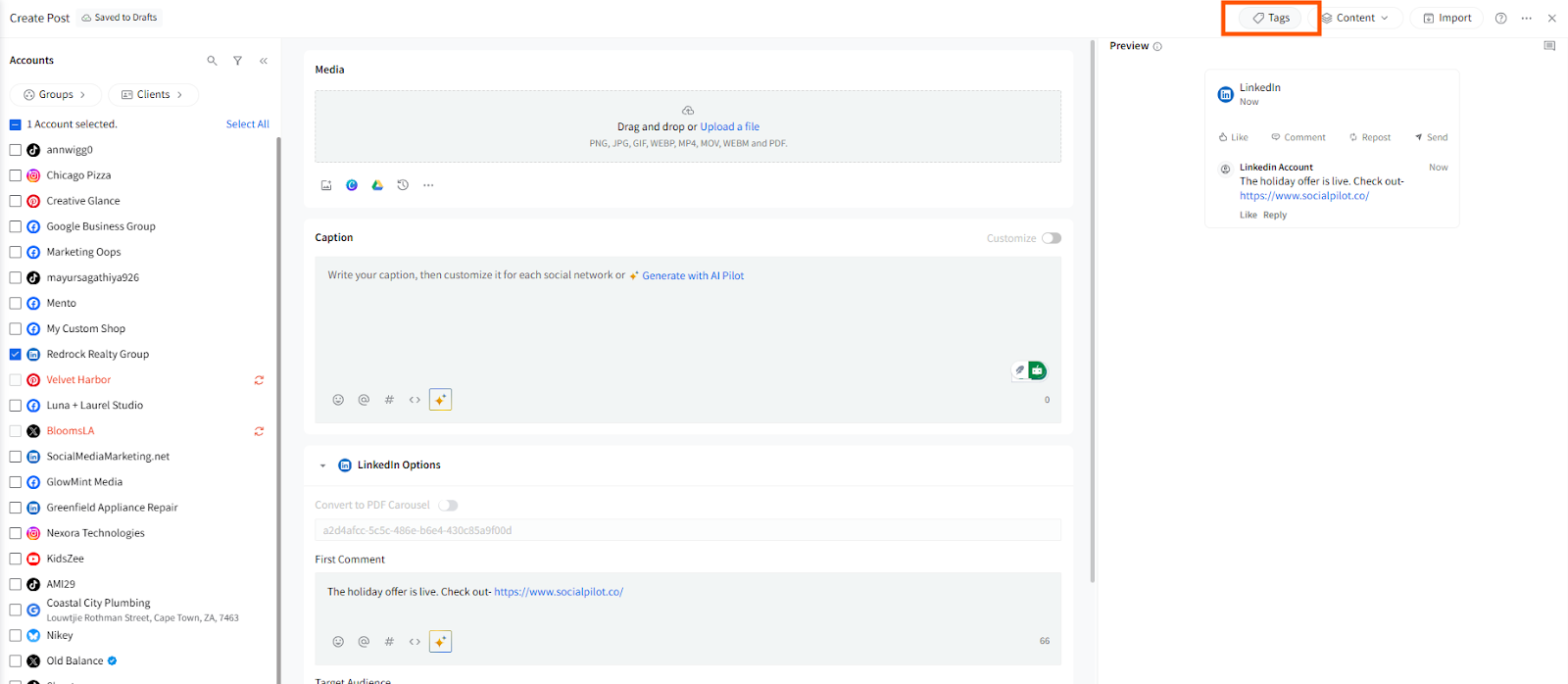1568x684 pixels.
Task: Import media from Google Drive icon
Action: tap(377, 185)
